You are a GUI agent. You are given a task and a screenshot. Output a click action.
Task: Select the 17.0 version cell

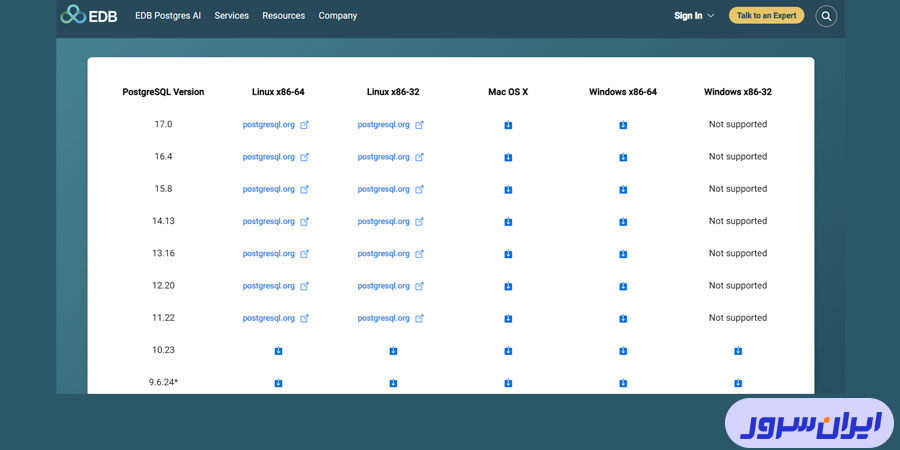tap(164, 124)
